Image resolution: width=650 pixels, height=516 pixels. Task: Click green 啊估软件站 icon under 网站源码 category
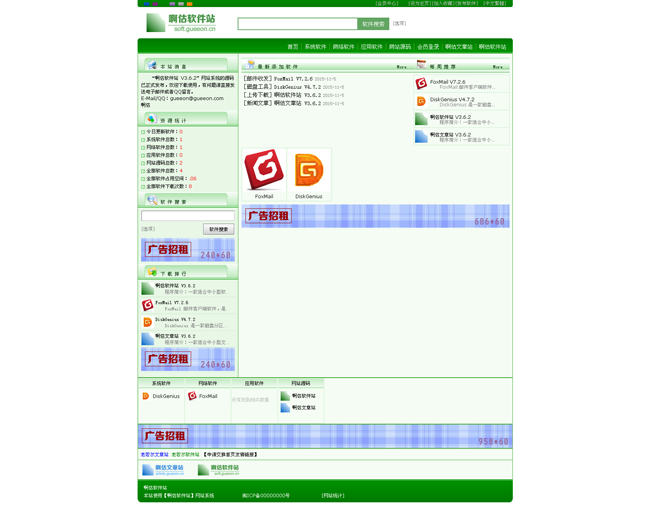[x=285, y=396]
